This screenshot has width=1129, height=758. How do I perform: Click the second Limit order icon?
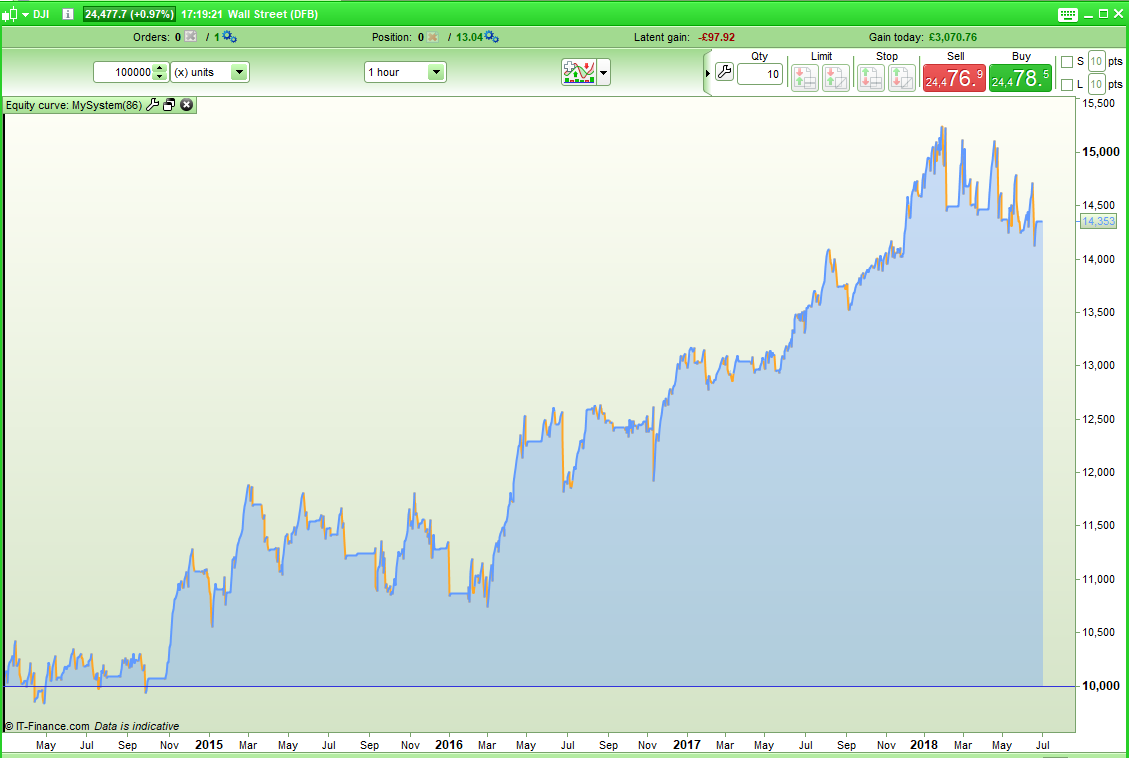click(x=835, y=78)
